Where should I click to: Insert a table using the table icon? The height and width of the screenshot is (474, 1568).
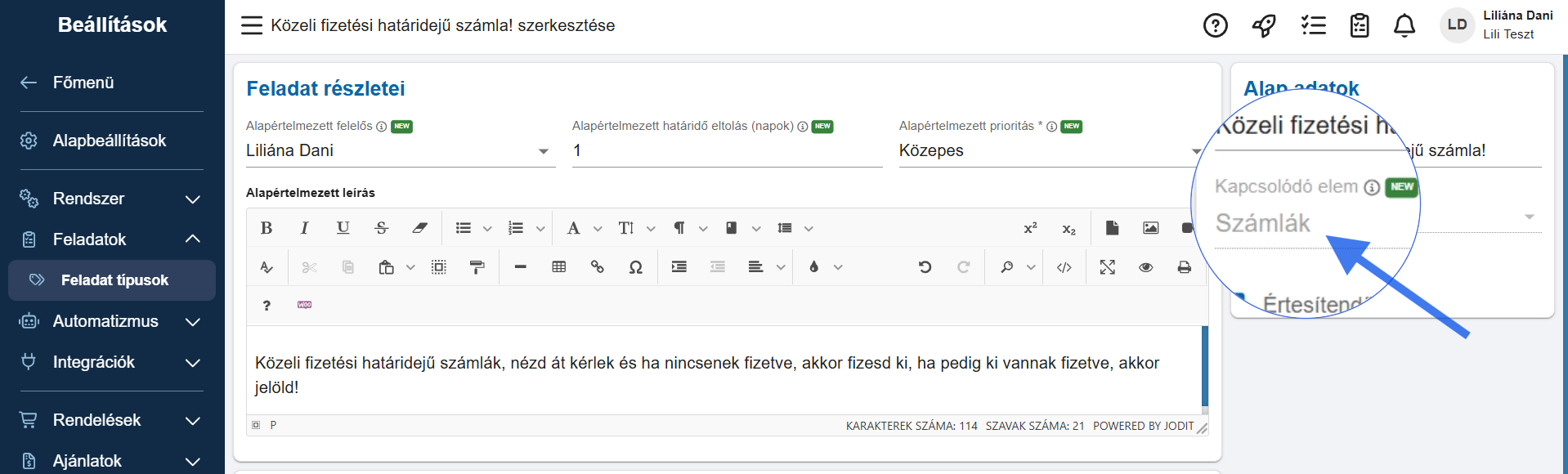pos(559,267)
